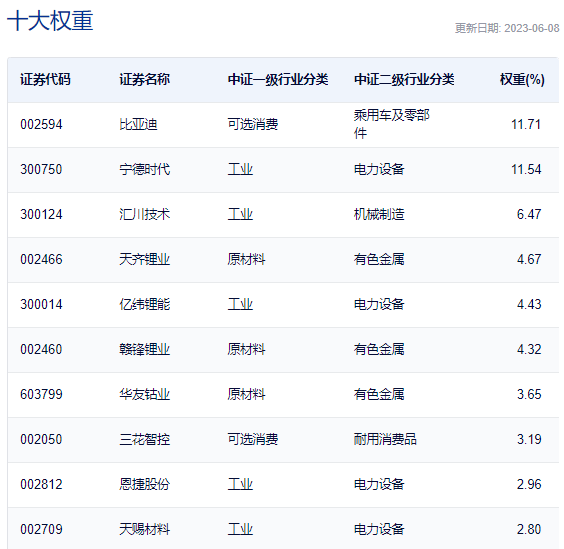Click the 十大权重 heading
This screenshot has width=564, height=549.
click(x=50, y=21)
